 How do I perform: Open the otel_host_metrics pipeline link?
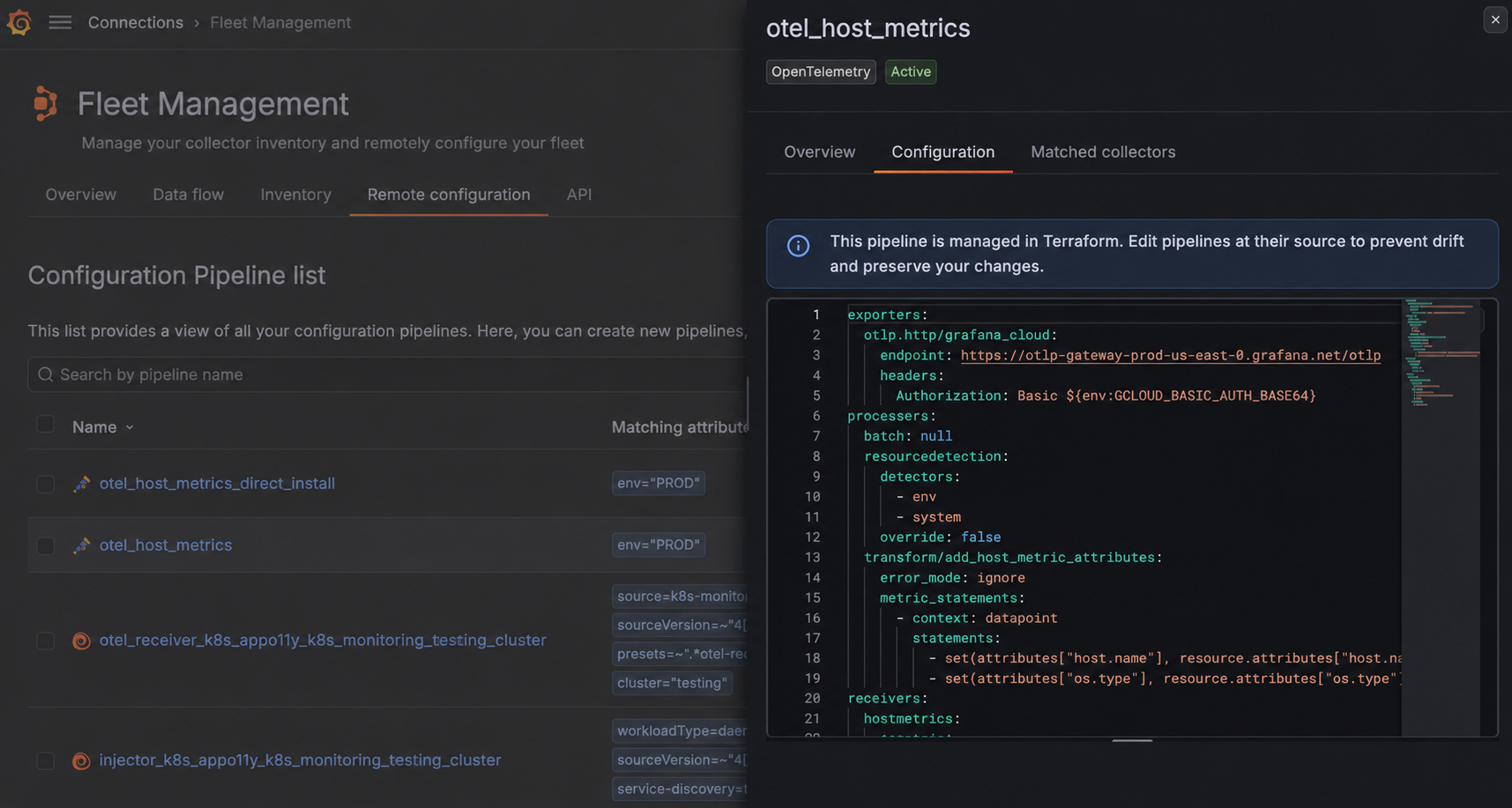point(166,545)
